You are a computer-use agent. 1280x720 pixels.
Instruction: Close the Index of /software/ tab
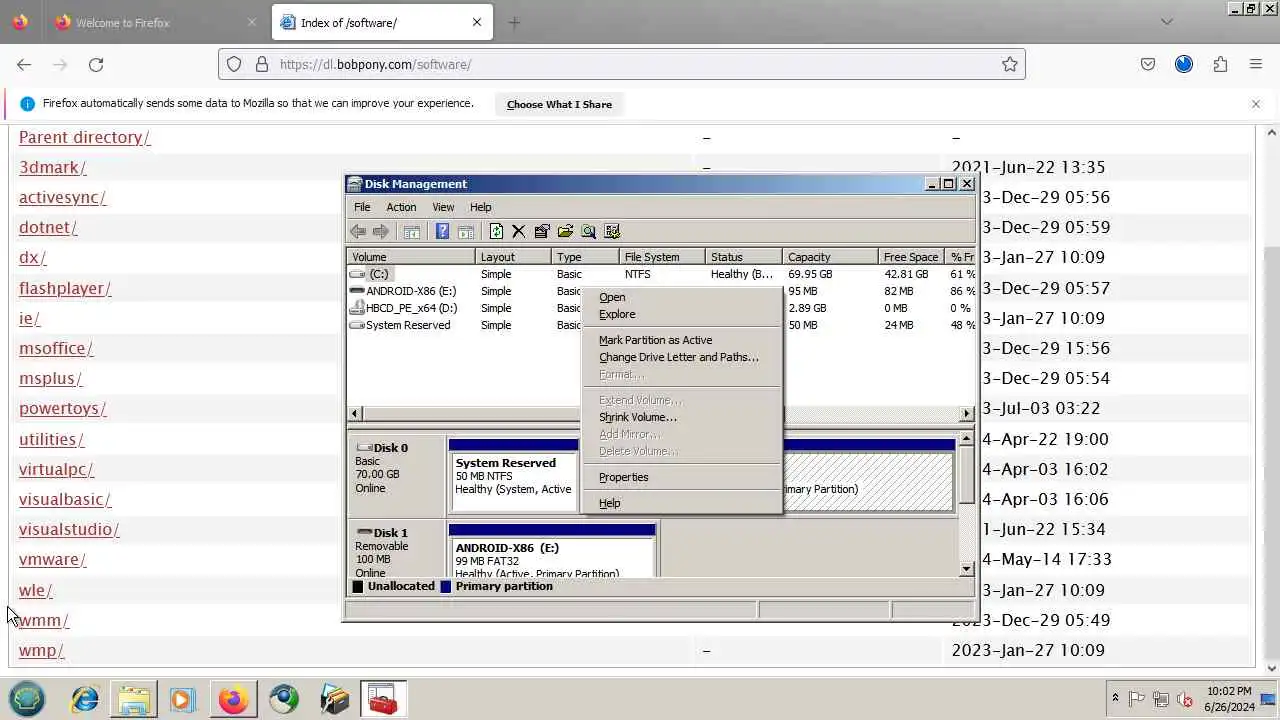[477, 22]
